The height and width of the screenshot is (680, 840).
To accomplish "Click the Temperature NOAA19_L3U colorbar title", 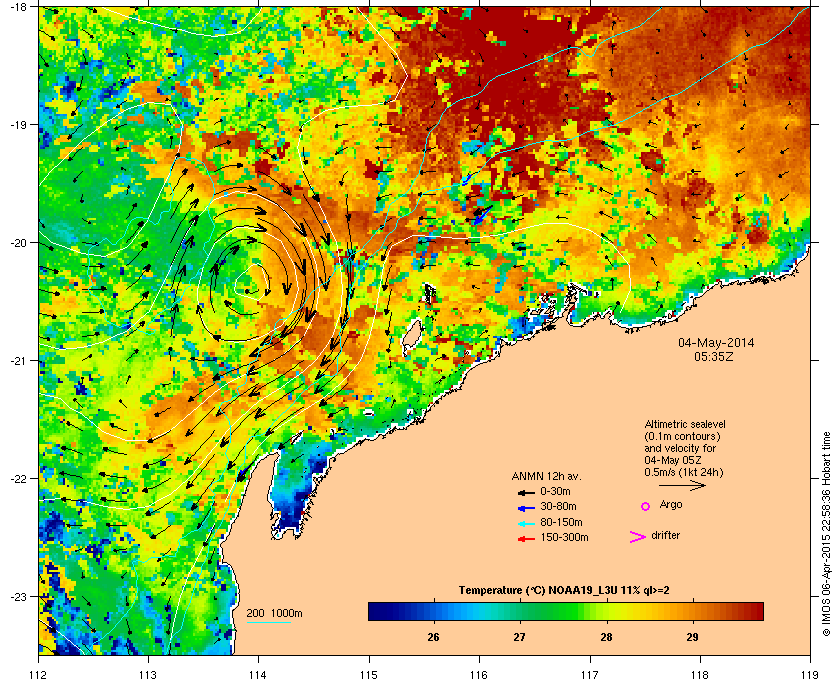I will pyautogui.click(x=564, y=591).
